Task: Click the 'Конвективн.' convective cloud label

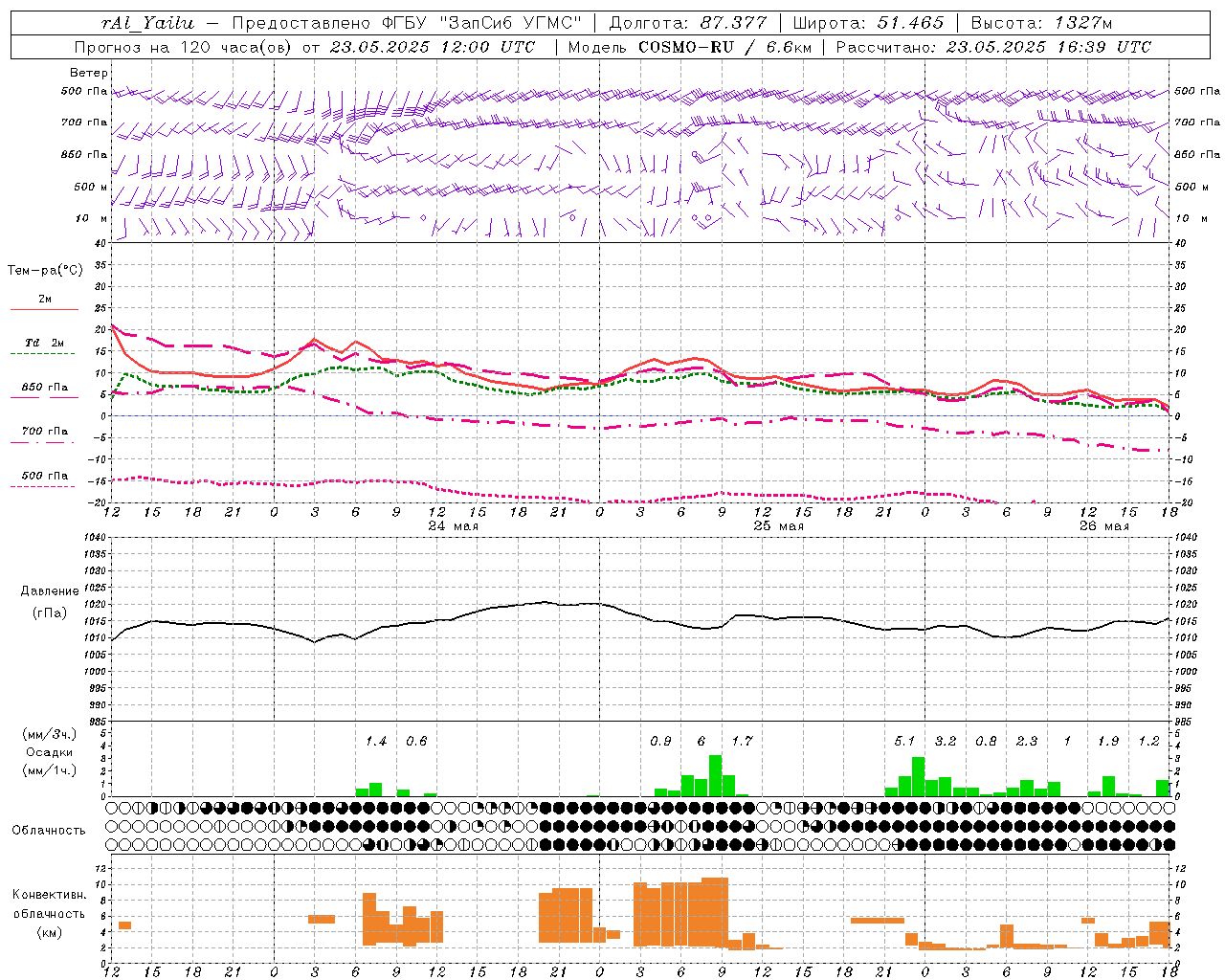Action: 49,895
